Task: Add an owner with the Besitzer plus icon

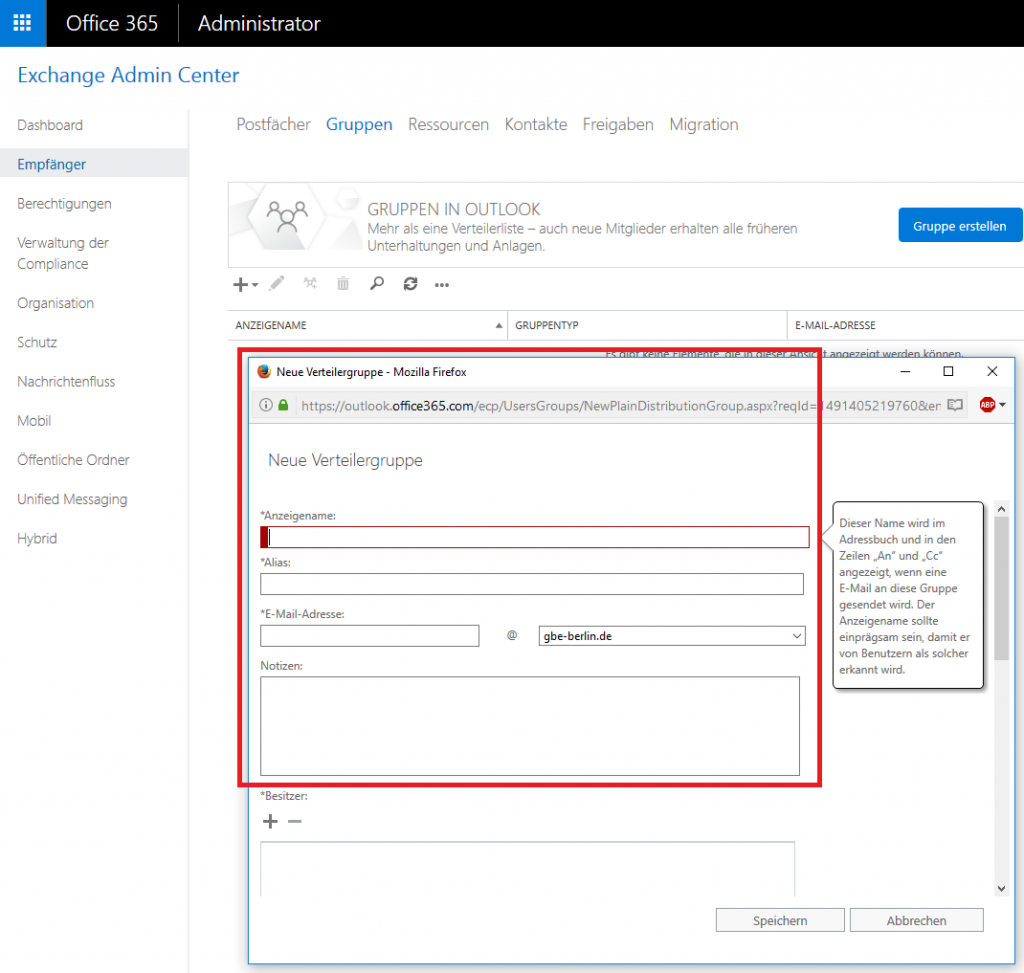Action: pyautogui.click(x=270, y=821)
